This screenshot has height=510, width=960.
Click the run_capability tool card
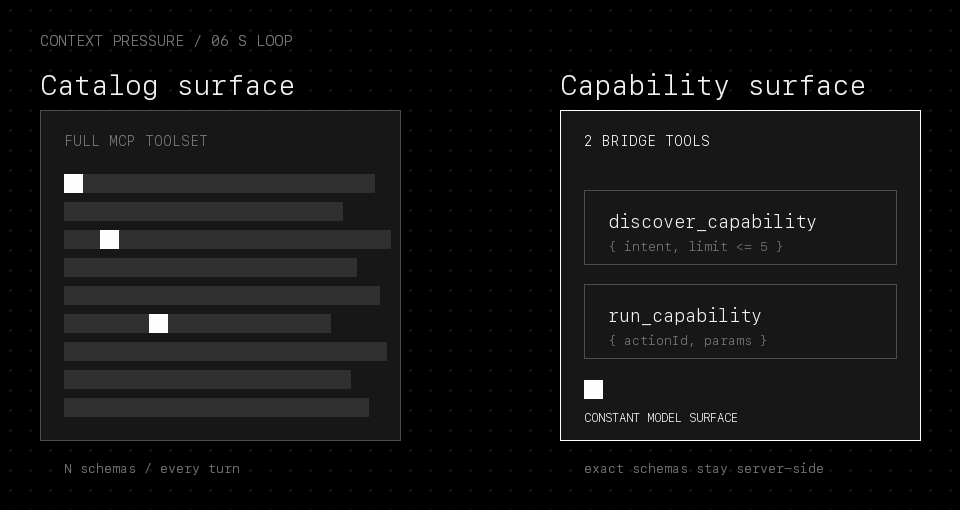click(740, 321)
